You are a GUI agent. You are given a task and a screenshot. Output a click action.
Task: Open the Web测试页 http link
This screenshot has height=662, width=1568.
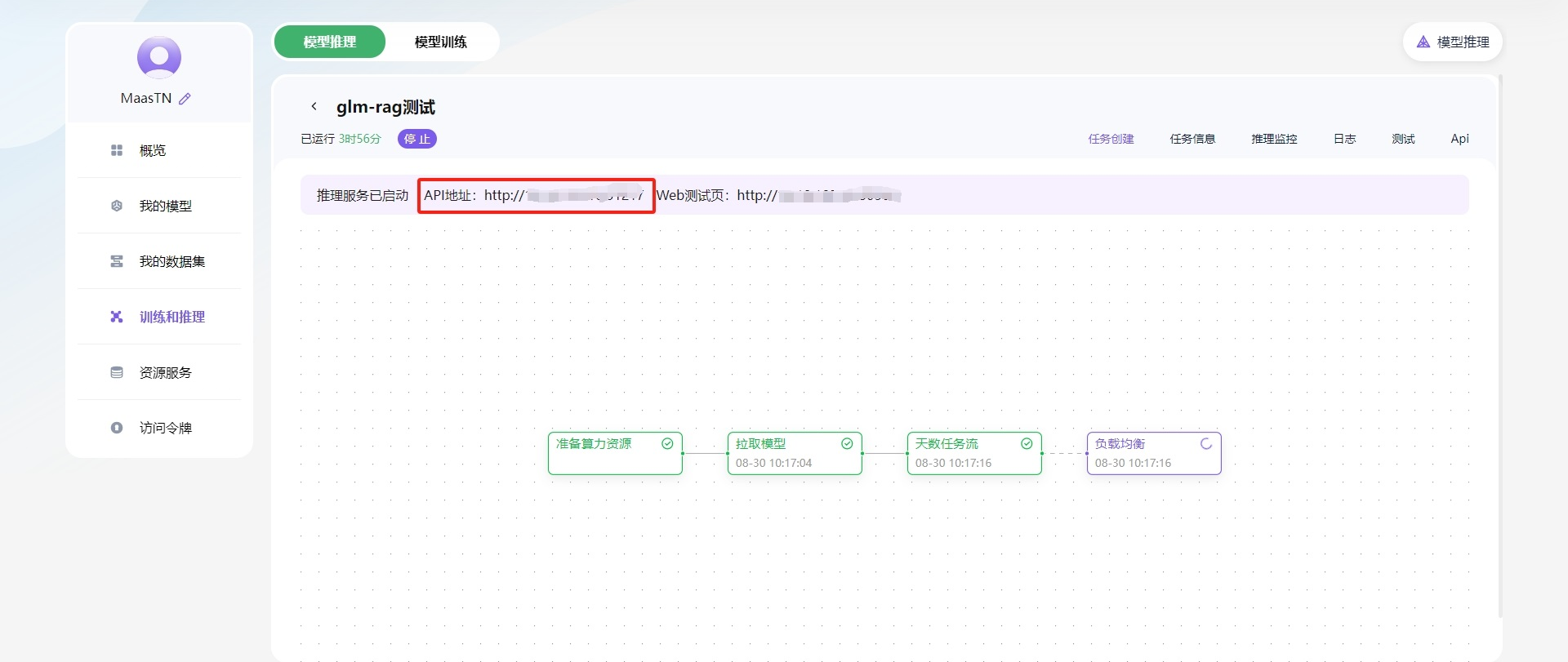click(x=818, y=196)
